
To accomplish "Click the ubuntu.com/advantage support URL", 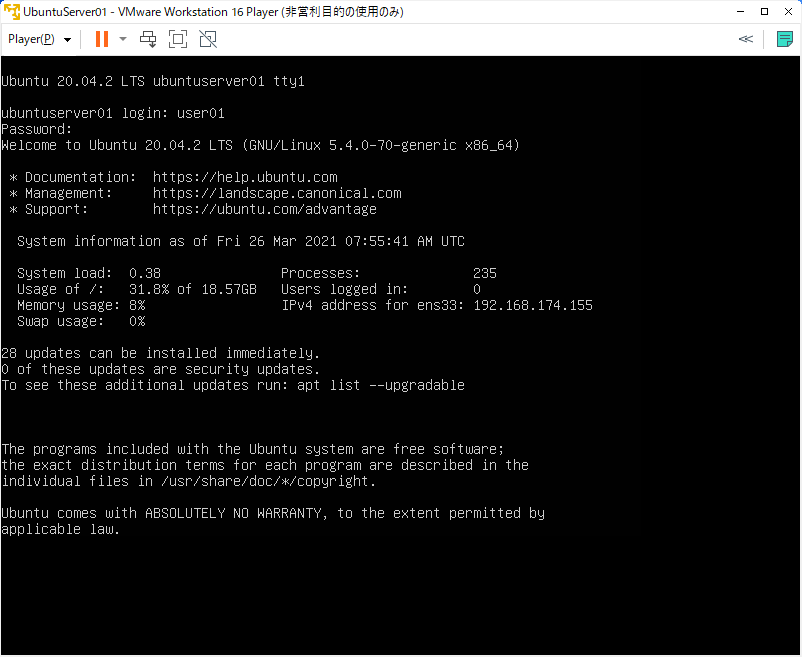I will tap(265, 209).
